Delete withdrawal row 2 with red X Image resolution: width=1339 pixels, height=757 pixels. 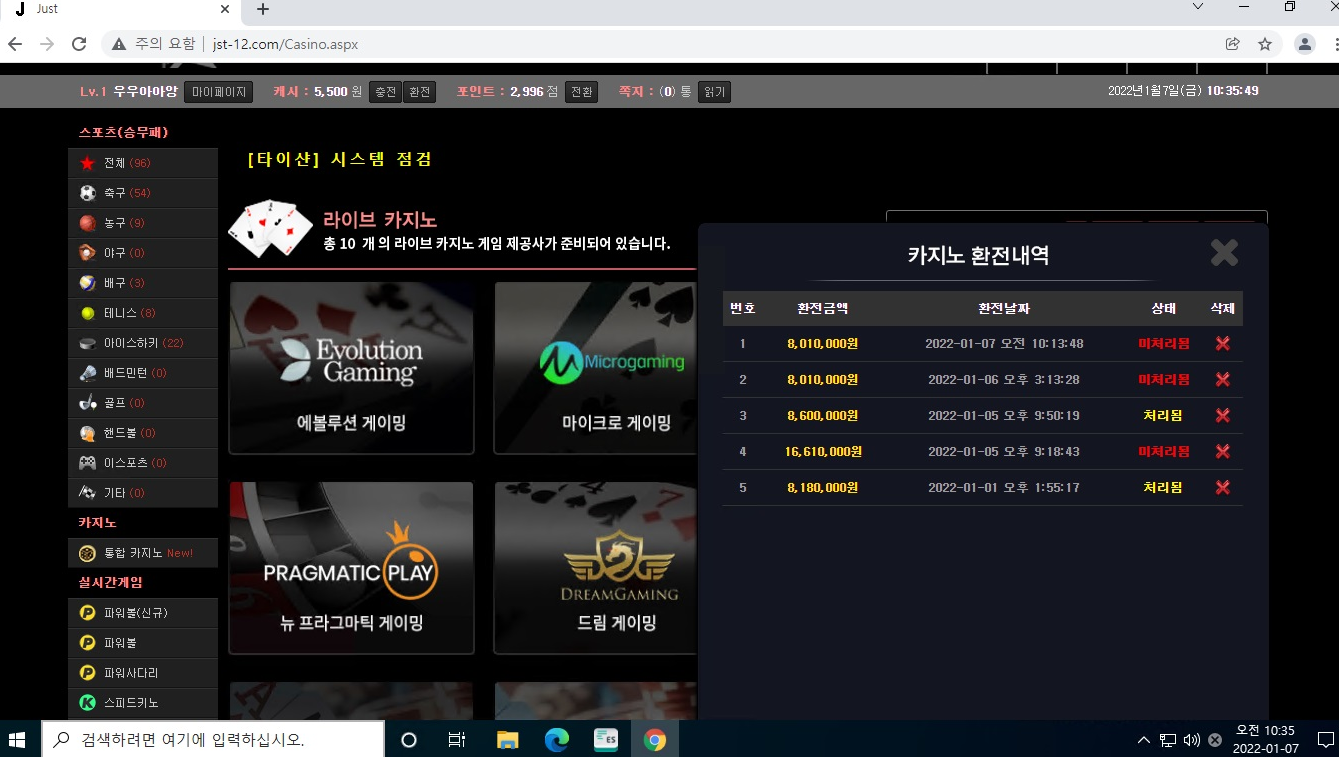(x=1222, y=379)
